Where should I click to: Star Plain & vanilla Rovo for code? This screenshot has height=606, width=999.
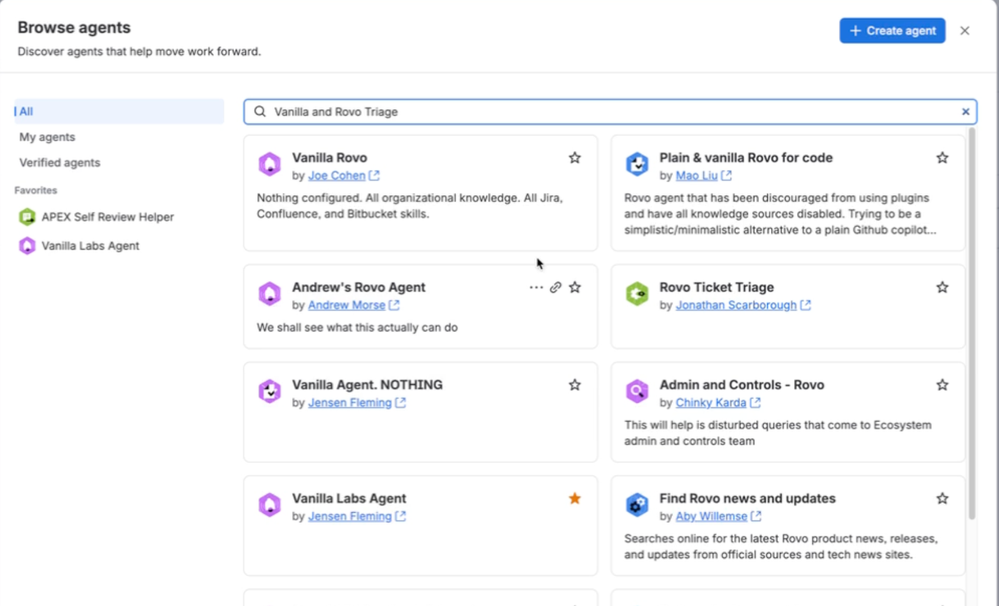pos(942,157)
